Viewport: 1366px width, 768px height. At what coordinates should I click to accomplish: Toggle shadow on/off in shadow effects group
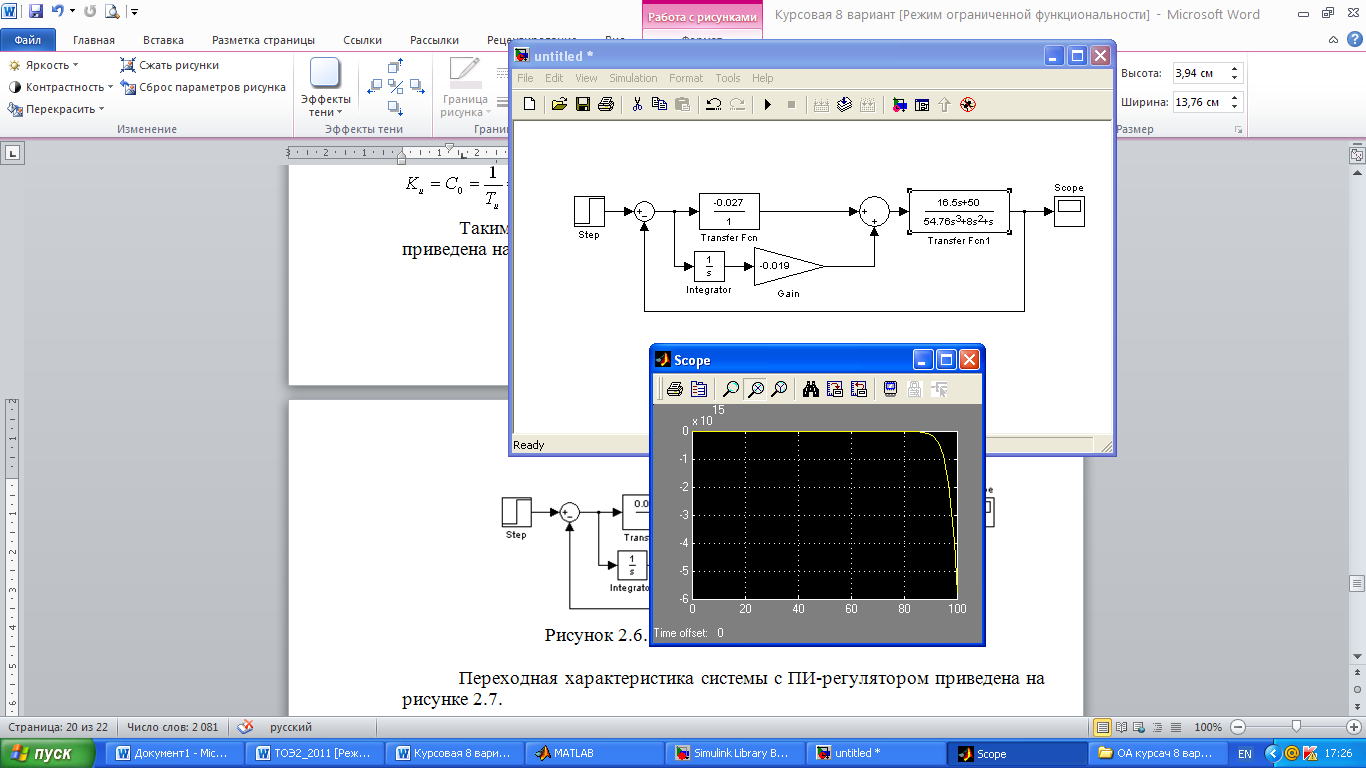click(394, 86)
